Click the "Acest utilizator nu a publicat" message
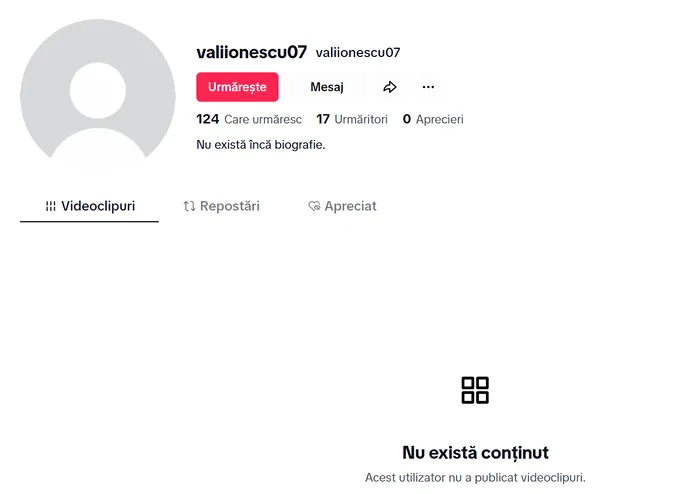This screenshot has width=700, height=494. point(475,477)
